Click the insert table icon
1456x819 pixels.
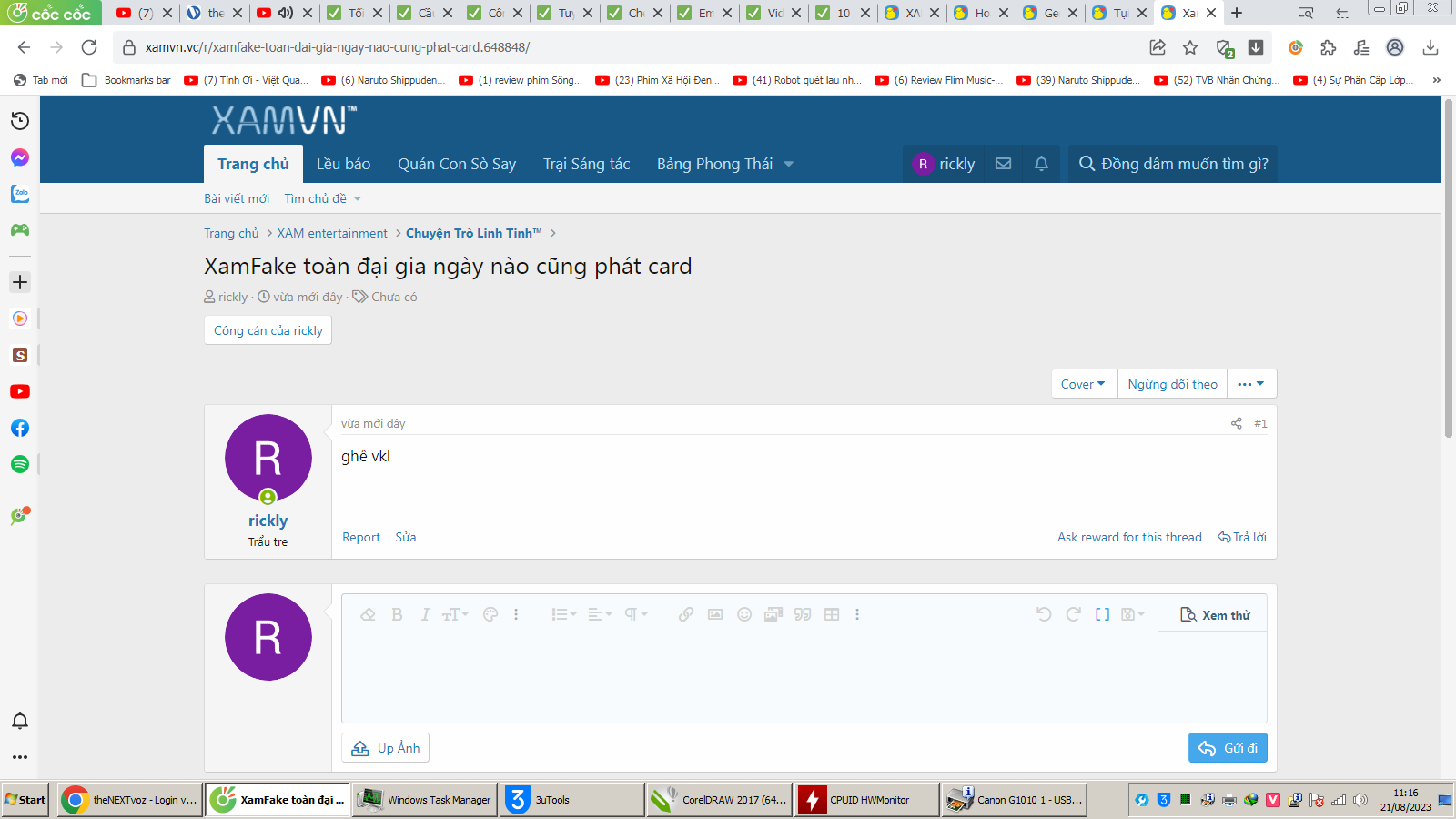pos(832,614)
